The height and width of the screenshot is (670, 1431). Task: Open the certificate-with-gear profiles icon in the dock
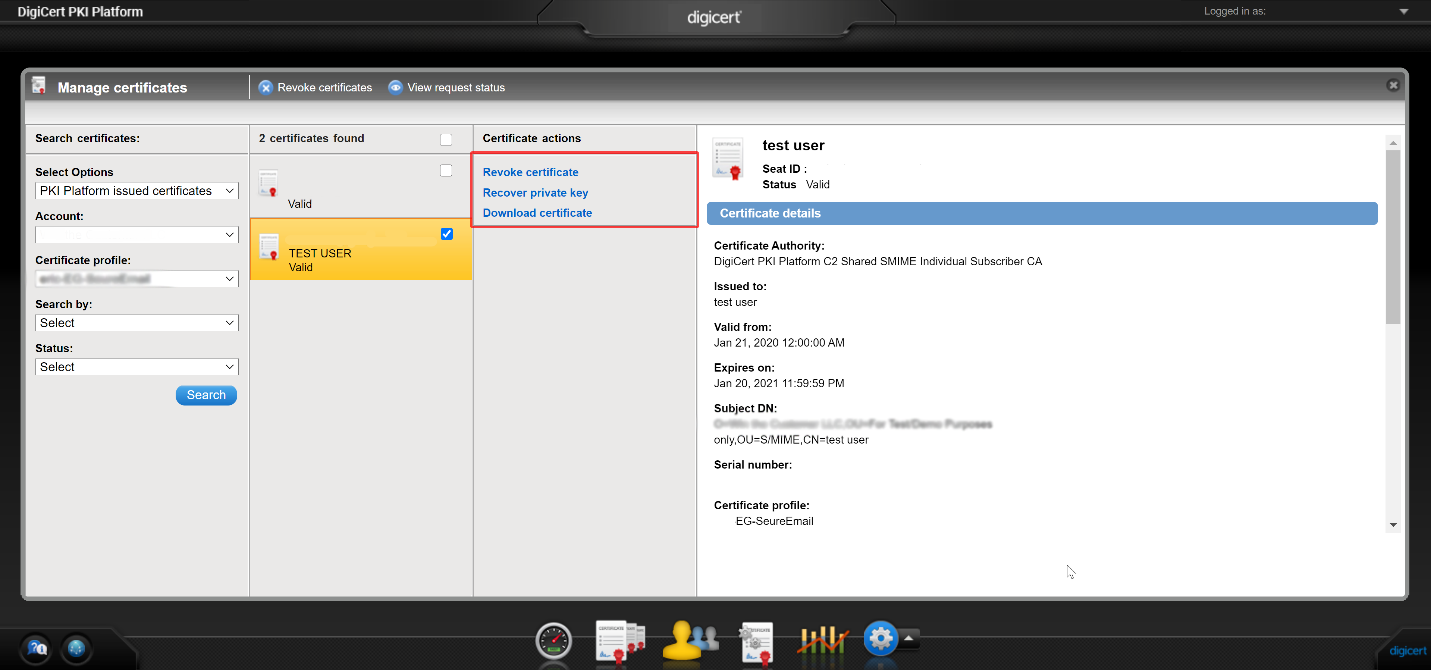pos(757,641)
